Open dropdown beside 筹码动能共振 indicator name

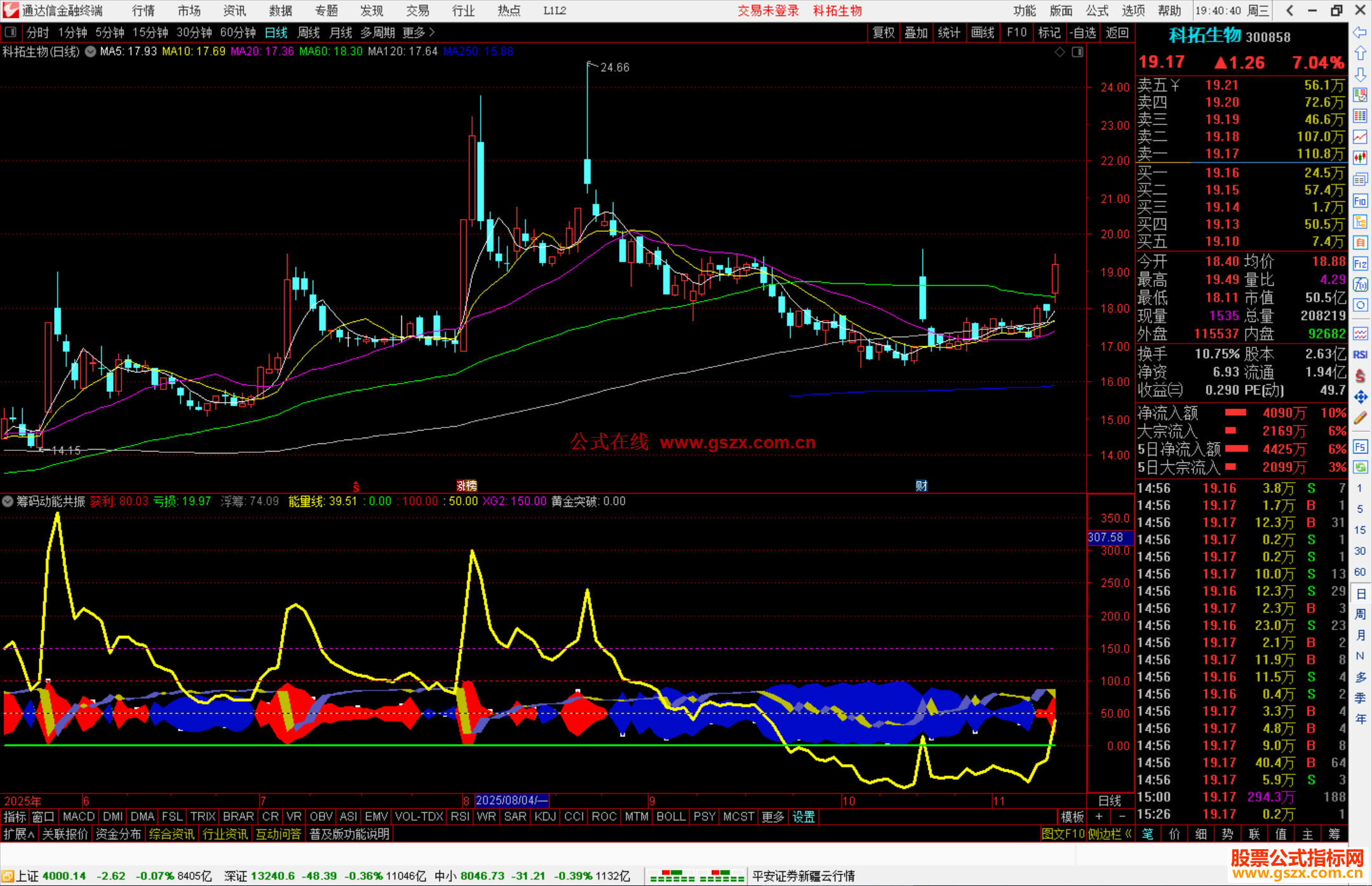click(8, 501)
